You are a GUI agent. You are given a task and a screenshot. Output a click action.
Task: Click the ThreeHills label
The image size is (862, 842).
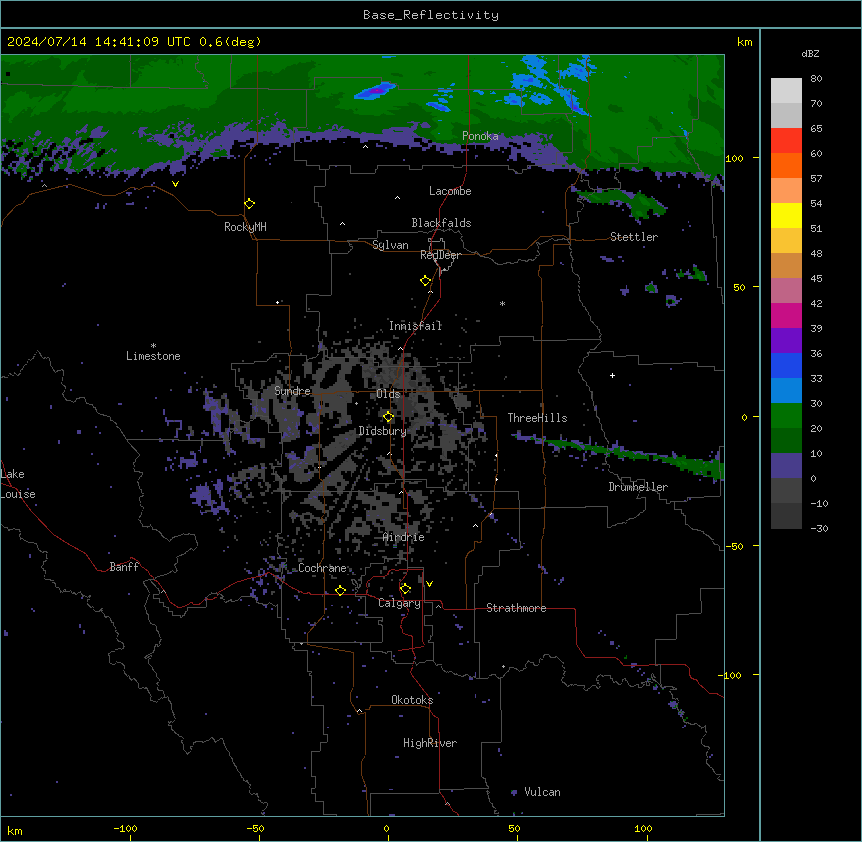[537, 418]
